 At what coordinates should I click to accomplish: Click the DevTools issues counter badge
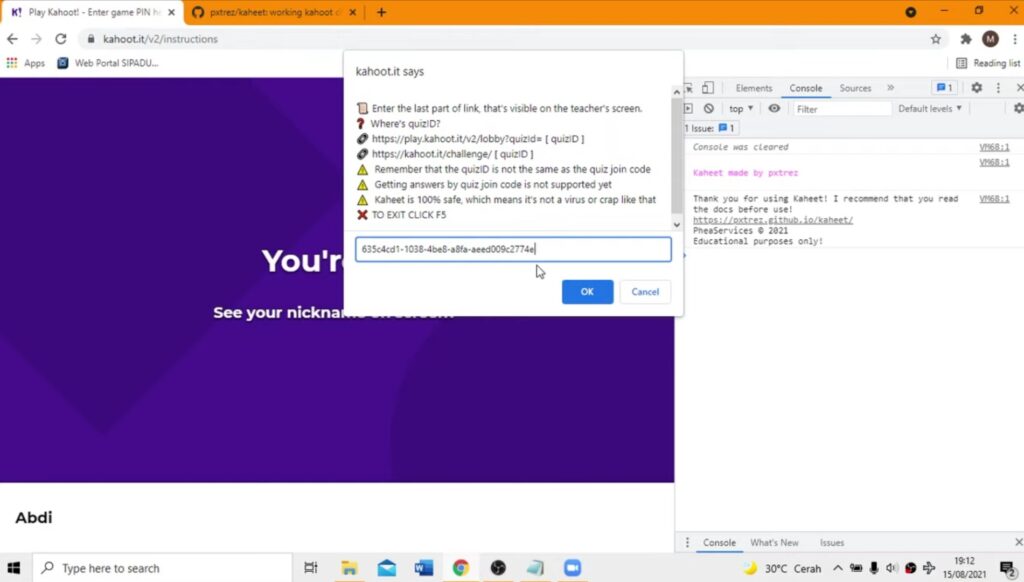[944, 88]
